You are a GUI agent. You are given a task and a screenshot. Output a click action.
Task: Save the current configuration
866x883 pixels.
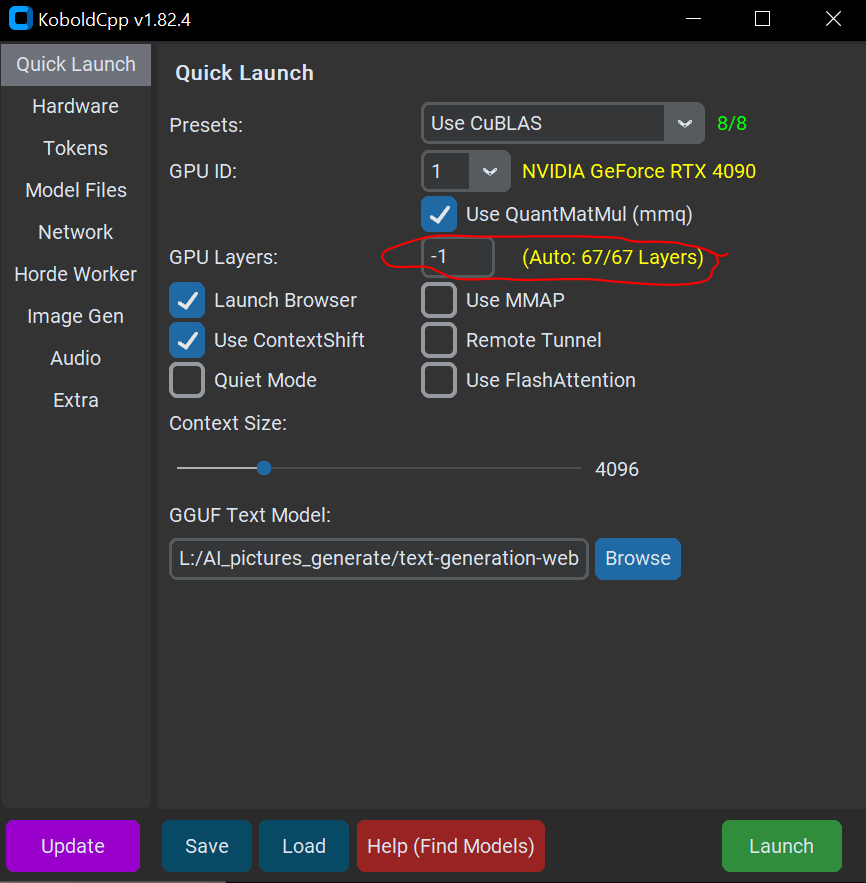[207, 846]
